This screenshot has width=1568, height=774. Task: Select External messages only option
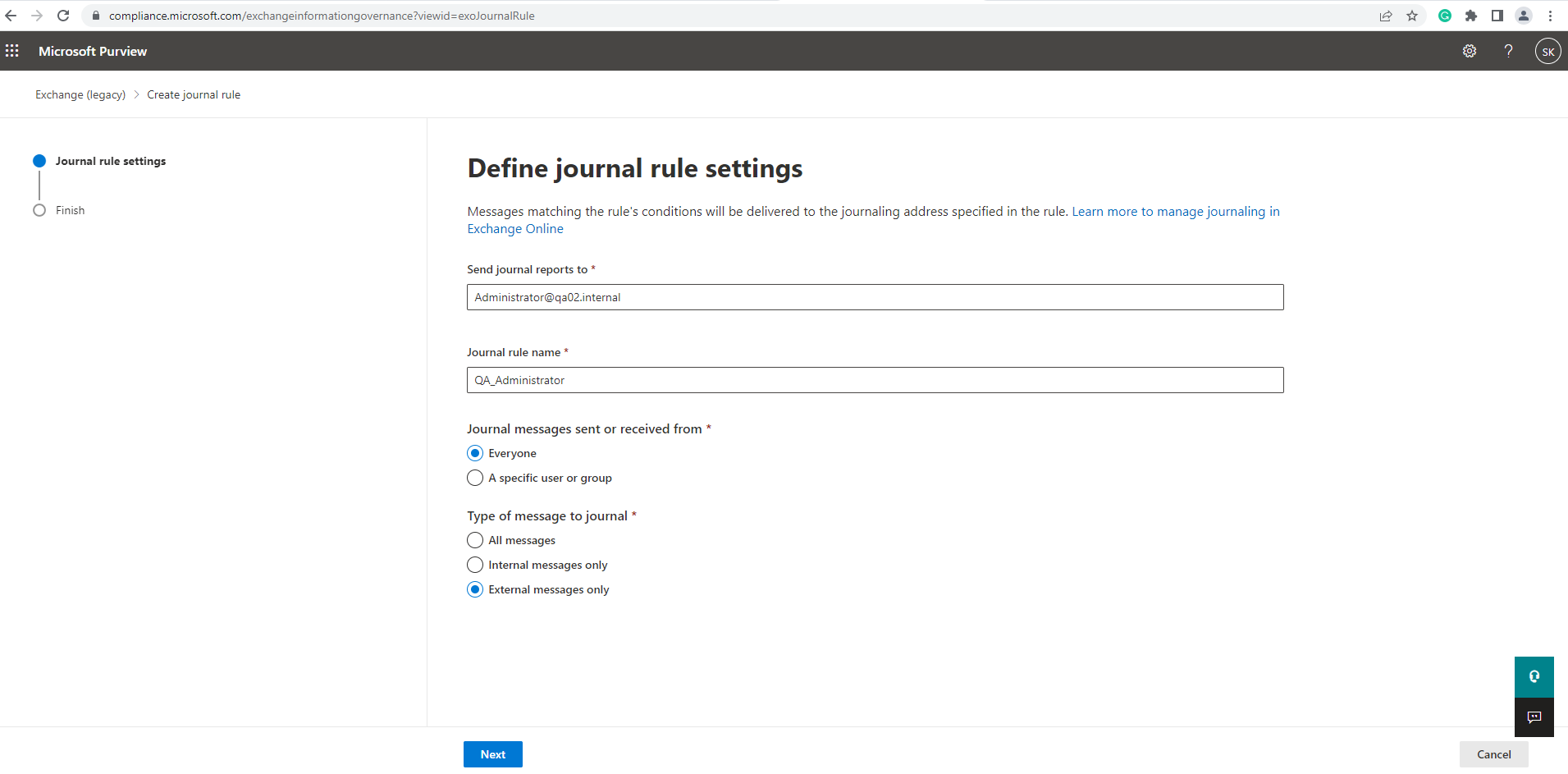pos(475,589)
